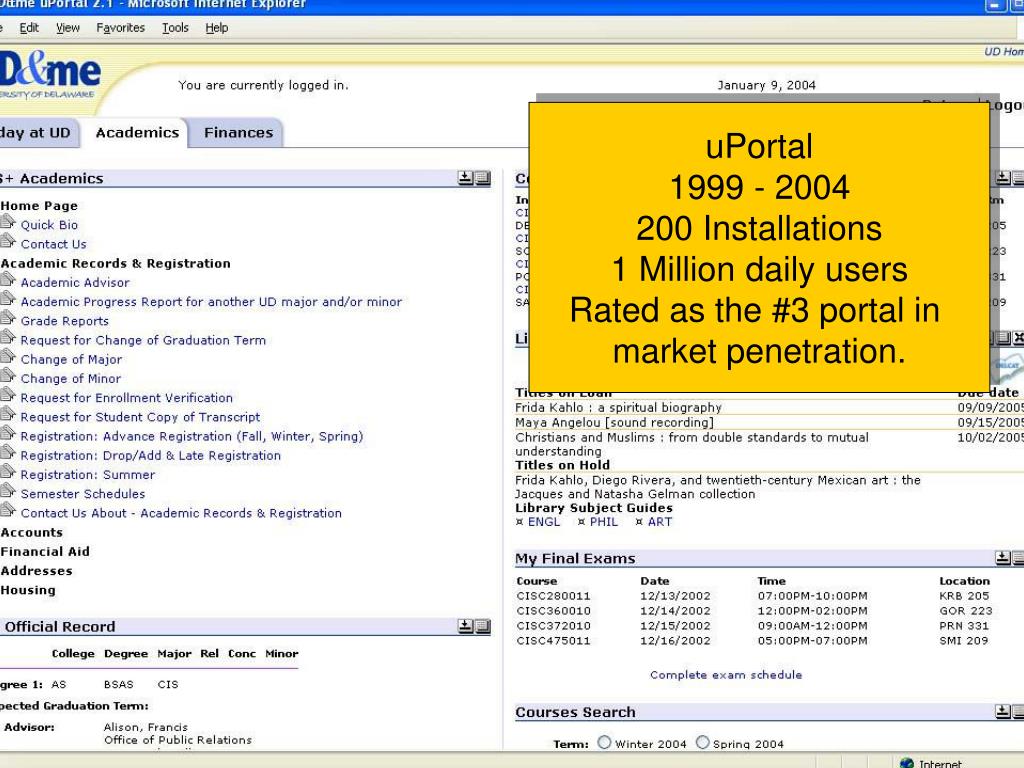
Task: Open the Complete exam schedule link
Action: (726, 675)
